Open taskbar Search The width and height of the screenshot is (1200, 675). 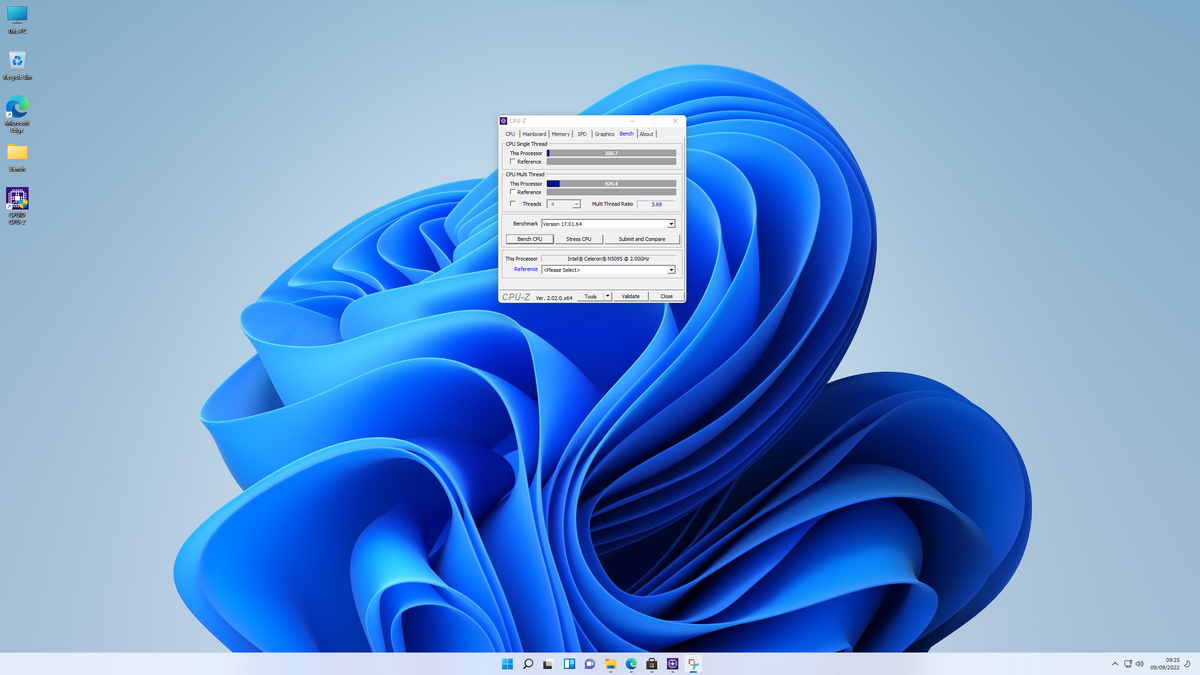coord(528,664)
